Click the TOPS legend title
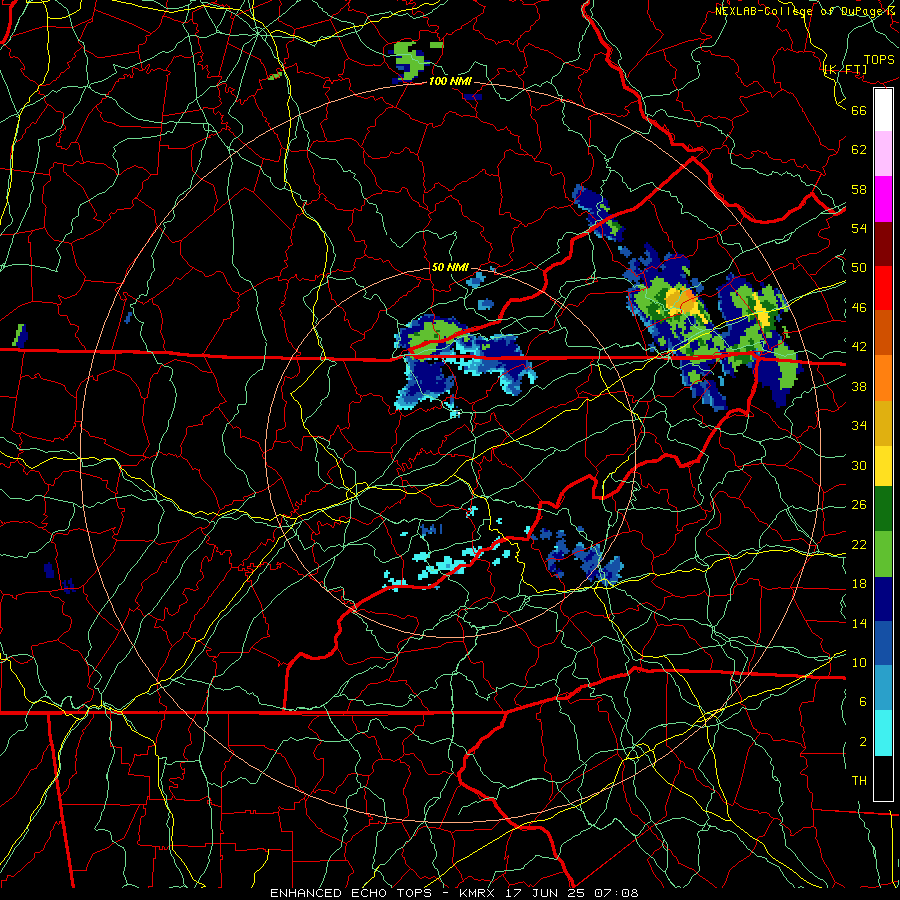The image size is (900, 900). [879, 60]
